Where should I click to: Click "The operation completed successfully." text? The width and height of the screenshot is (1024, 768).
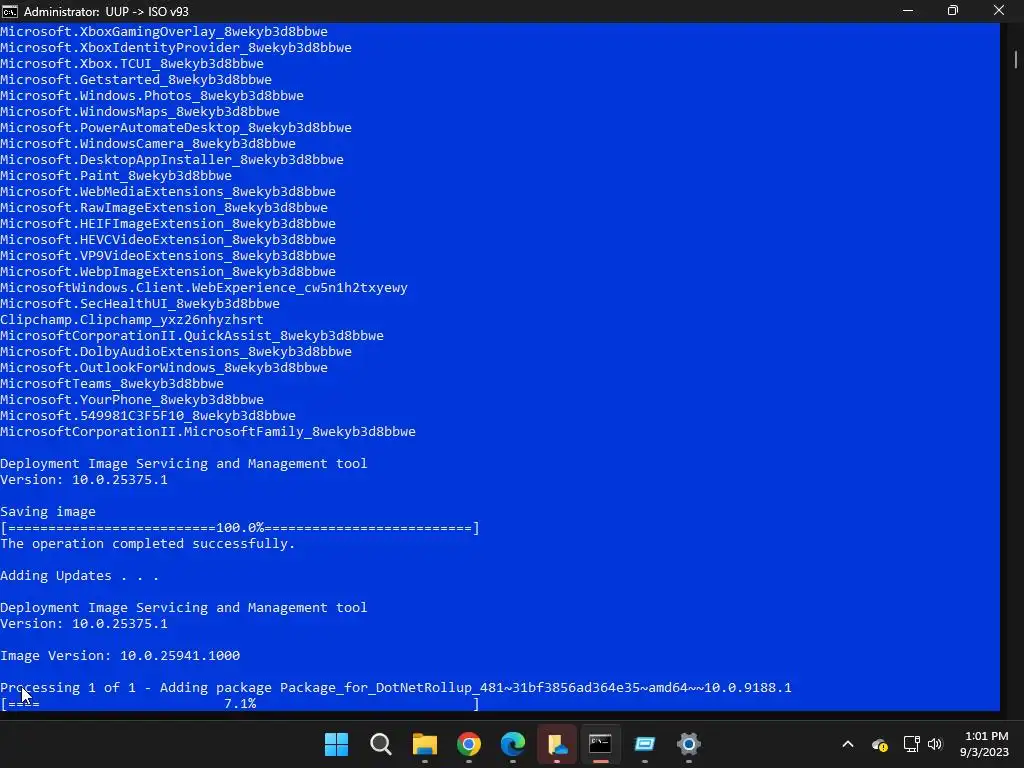pyautogui.click(x=148, y=543)
